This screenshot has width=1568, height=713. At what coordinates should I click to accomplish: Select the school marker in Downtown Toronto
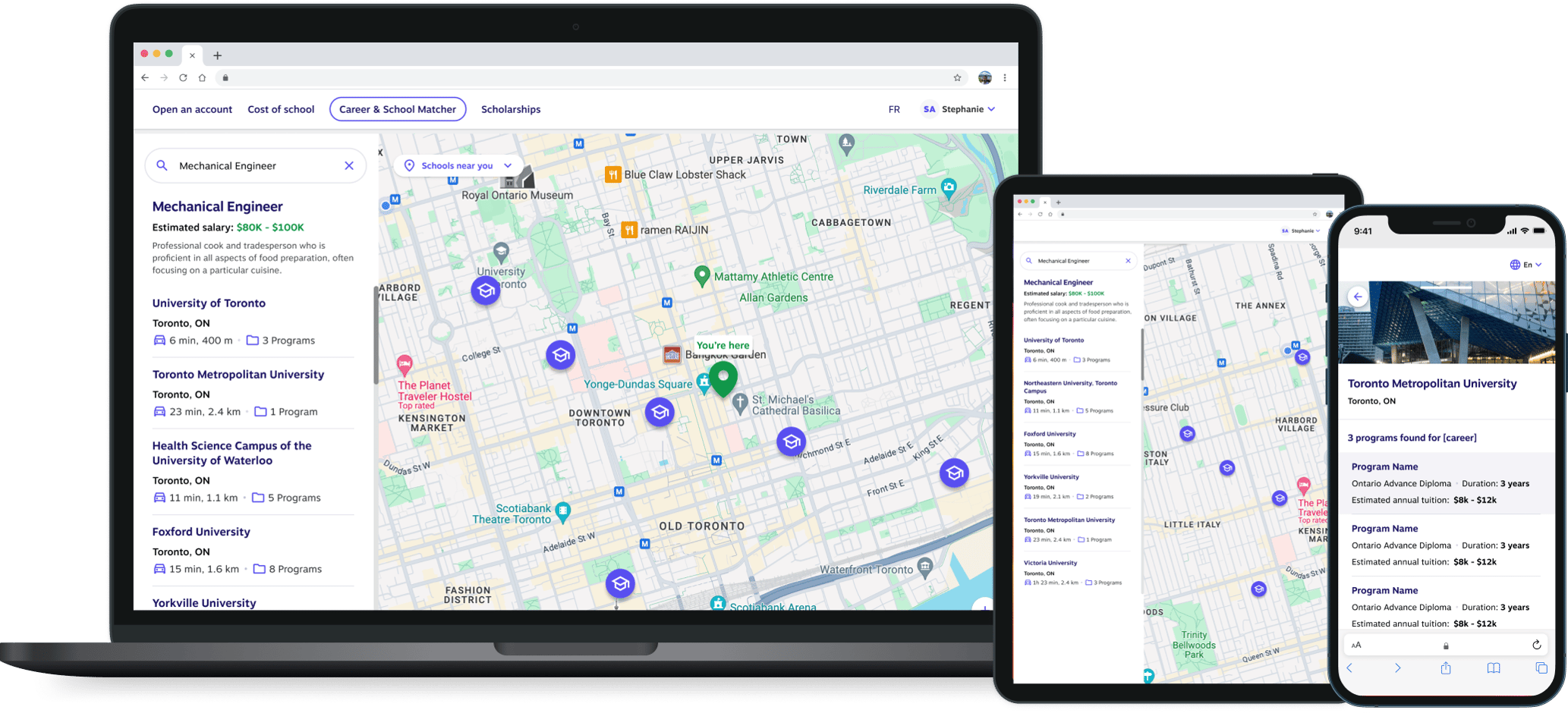pos(660,412)
